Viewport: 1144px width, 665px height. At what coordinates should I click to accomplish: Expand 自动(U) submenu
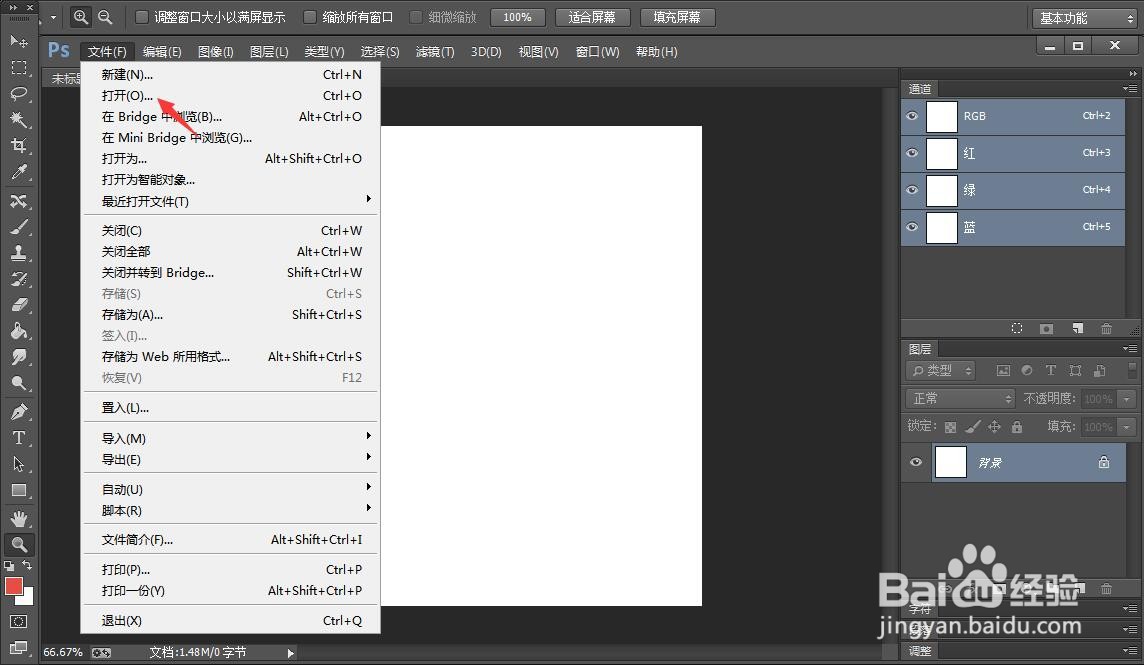point(231,489)
